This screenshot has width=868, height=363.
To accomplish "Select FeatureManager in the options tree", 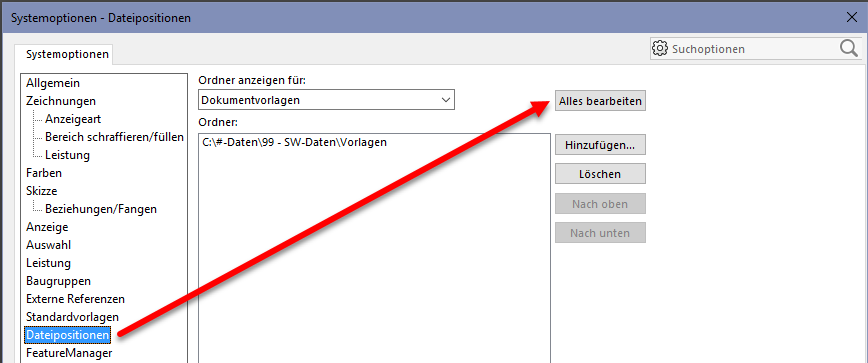I will 69,352.
